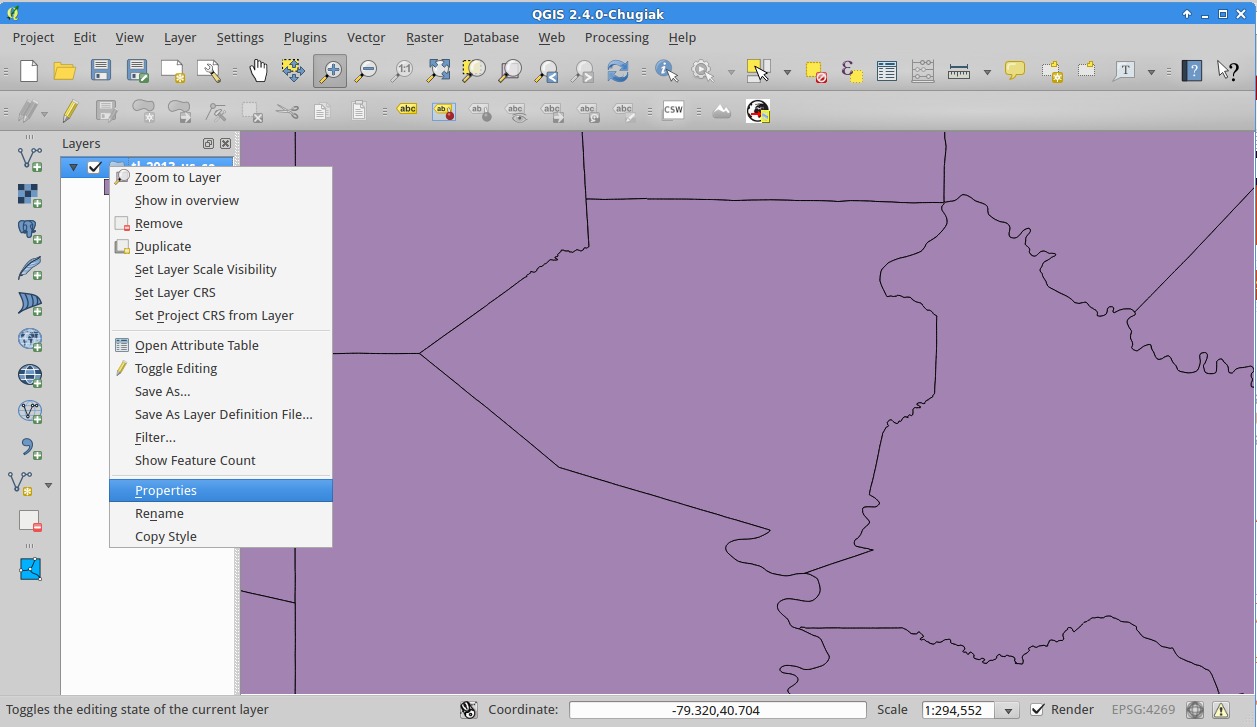The height and width of the screenshot is (727, 1257).
Task: Click the EPSG:4269 CRS status label
Action: point(1143,710)
